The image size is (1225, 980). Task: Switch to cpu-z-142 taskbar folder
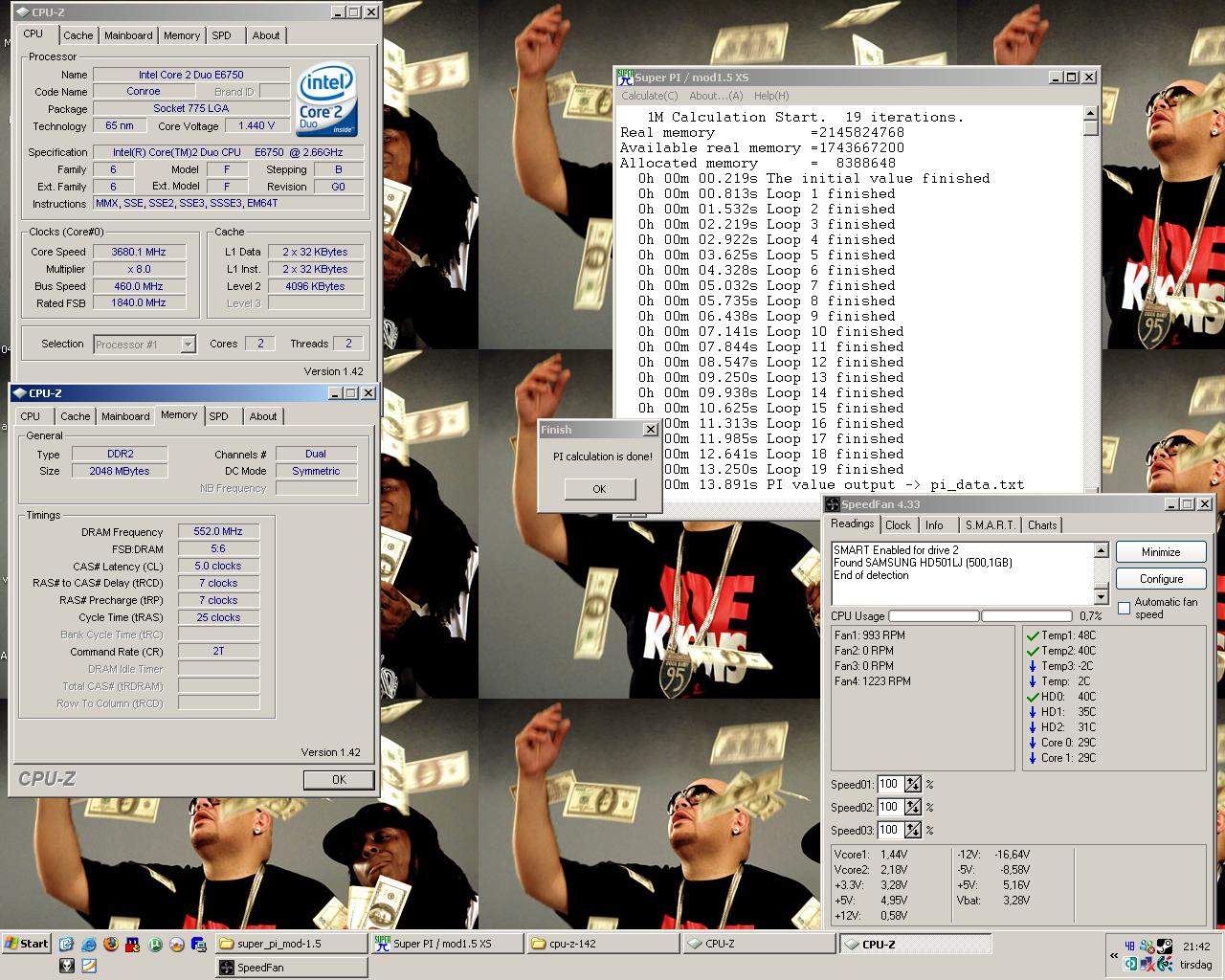coord(603,944)
